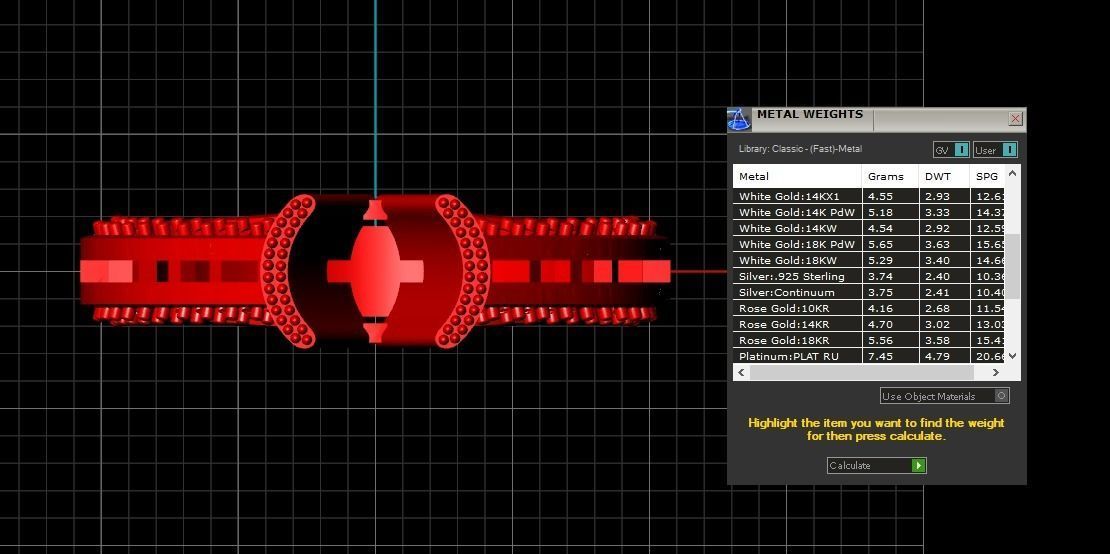
Task: Select the Platinum:PLAT RU row
Action: click(869, 356)
